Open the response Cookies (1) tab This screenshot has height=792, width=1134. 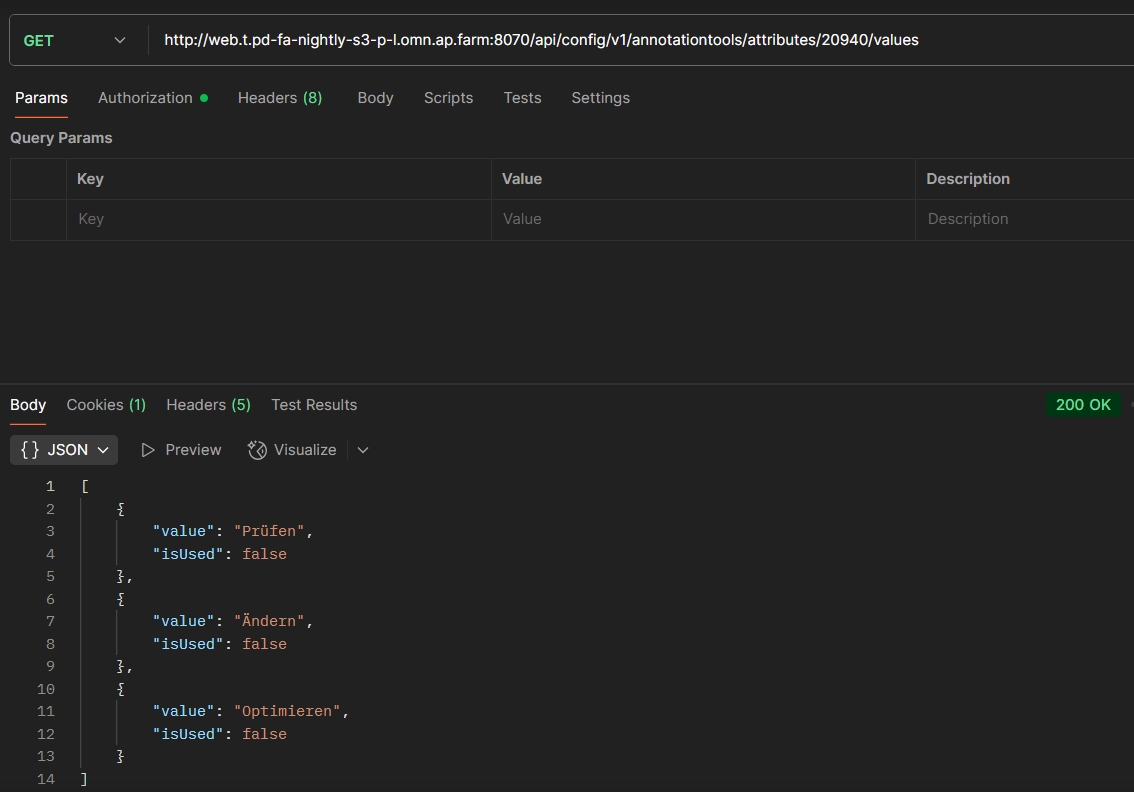106,405
